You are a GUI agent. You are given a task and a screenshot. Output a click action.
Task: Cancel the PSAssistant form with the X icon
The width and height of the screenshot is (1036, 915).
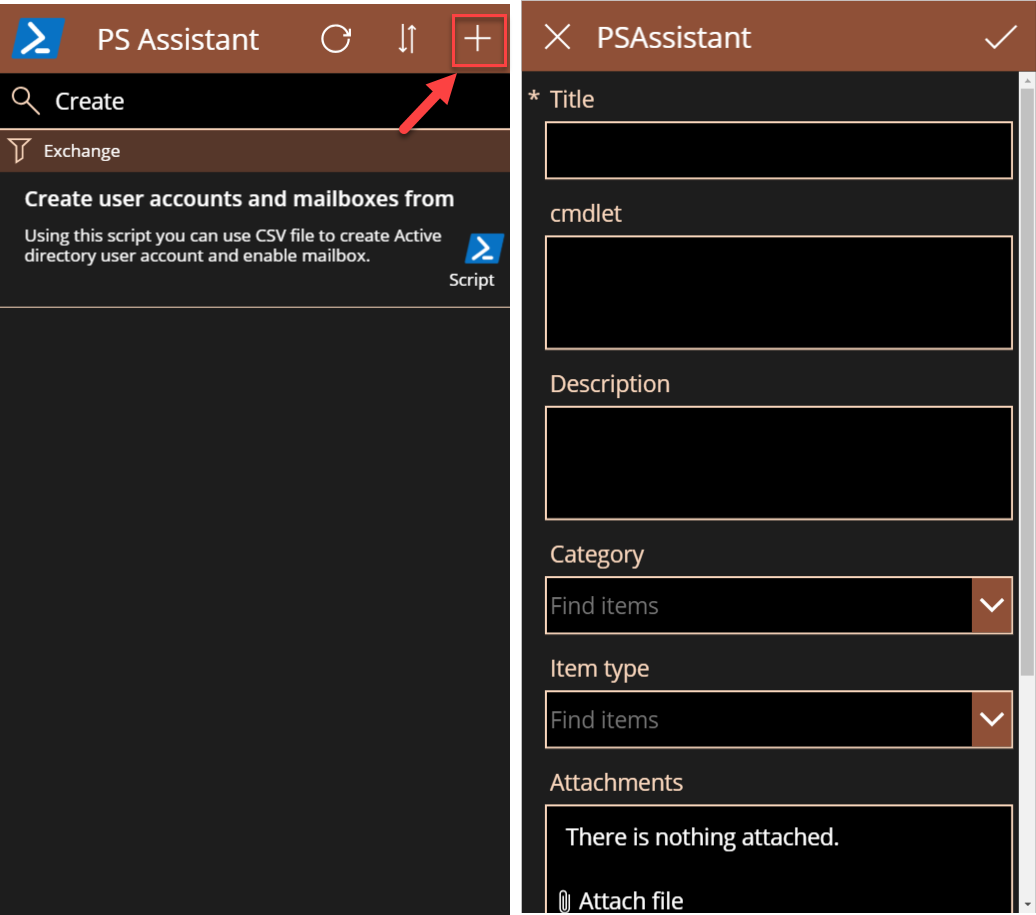coord(558,37)
